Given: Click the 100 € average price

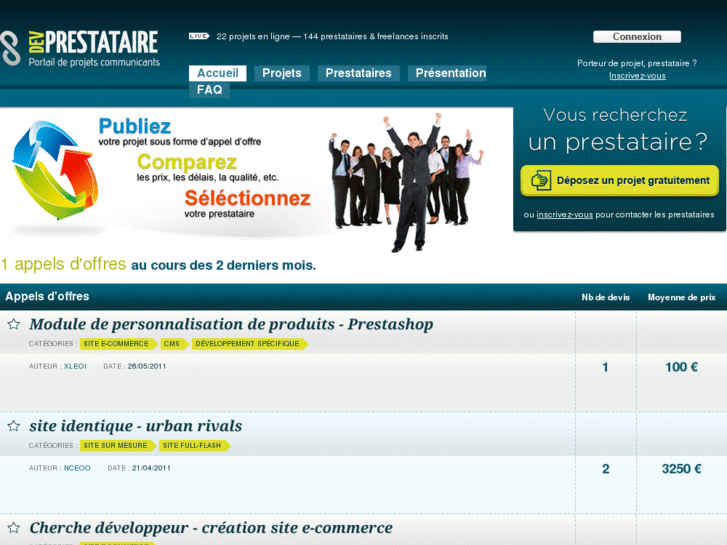Looking at the screenshot, I should click(682, 367).
